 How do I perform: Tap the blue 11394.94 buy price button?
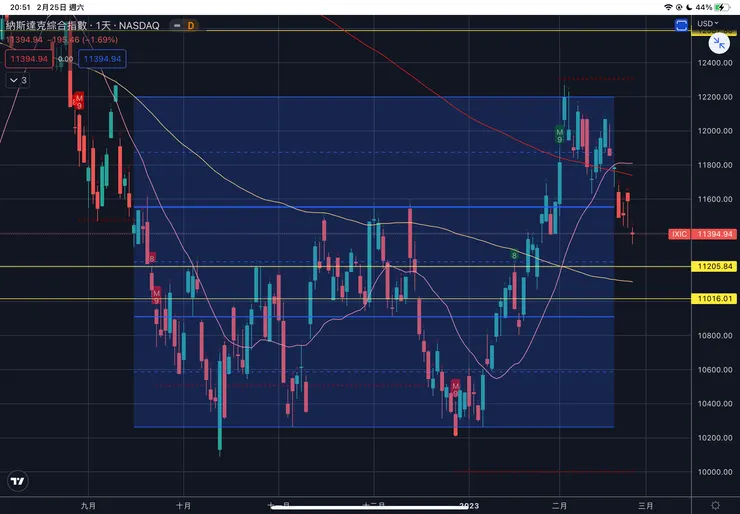coord(102,59)
